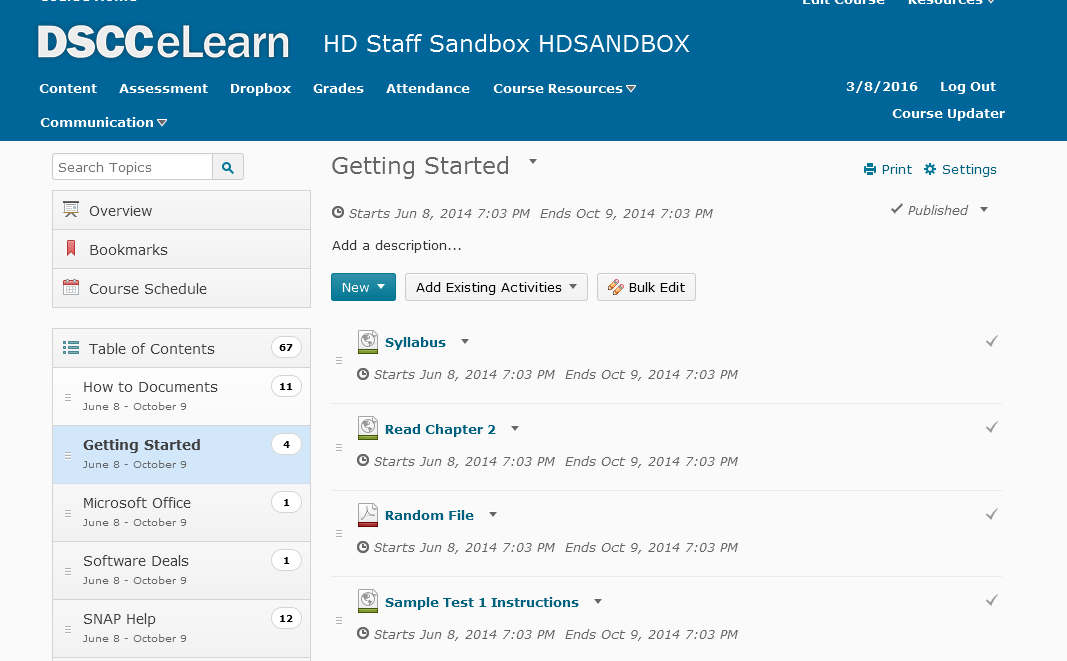Open the Published status dropdown

pos(984,210)
